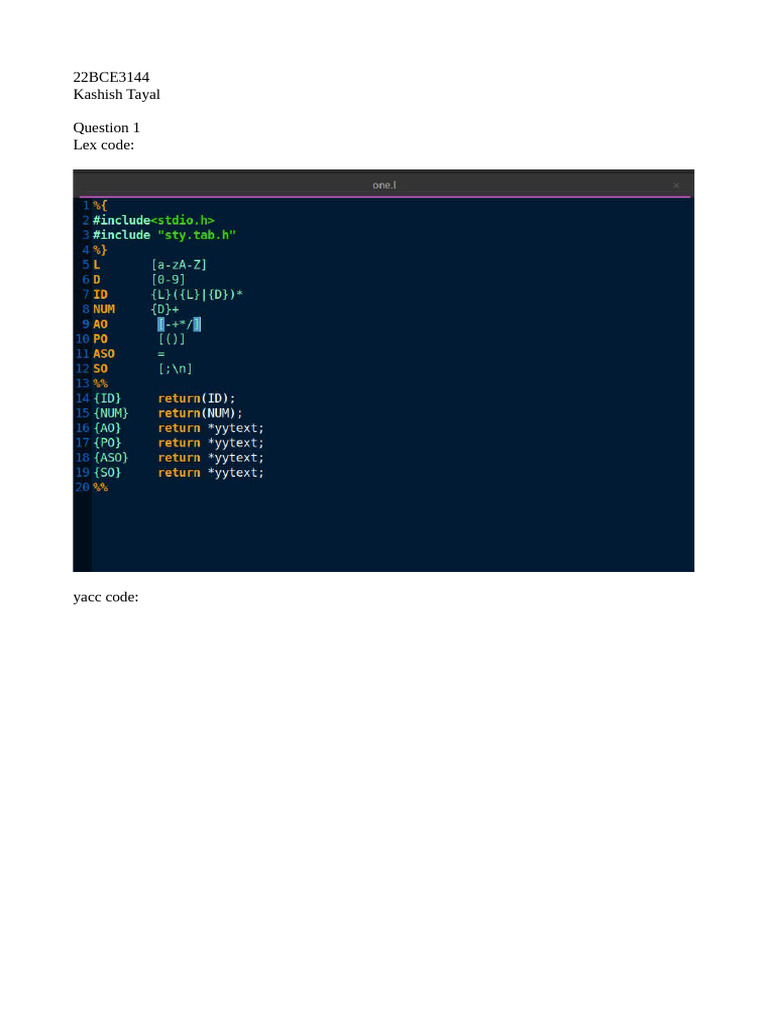Click the 'Question 1' heading

coord(106,127)
